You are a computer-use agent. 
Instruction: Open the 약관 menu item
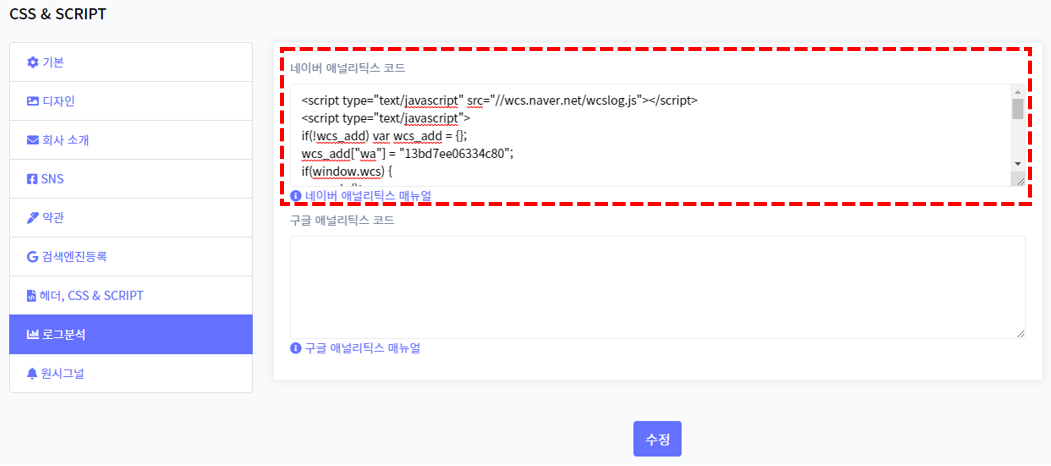(x=131, y=218)
